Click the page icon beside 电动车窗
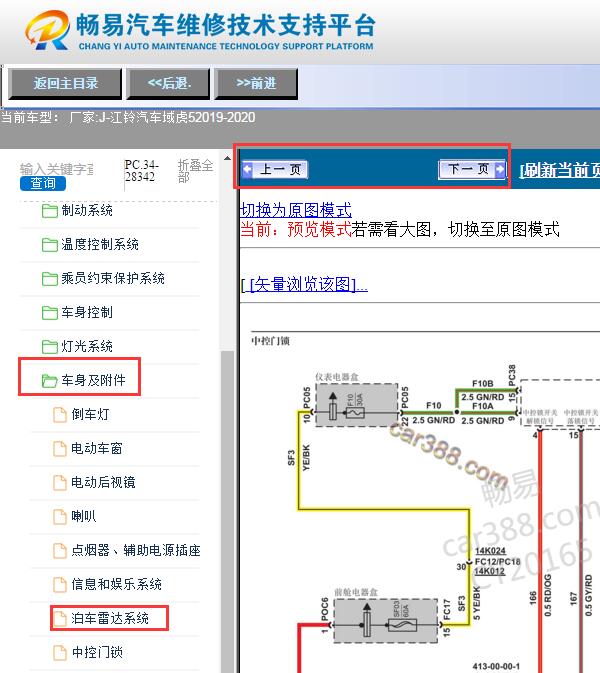Image resolution: width=600 pixels, height=673 pixels. point(60,449)
